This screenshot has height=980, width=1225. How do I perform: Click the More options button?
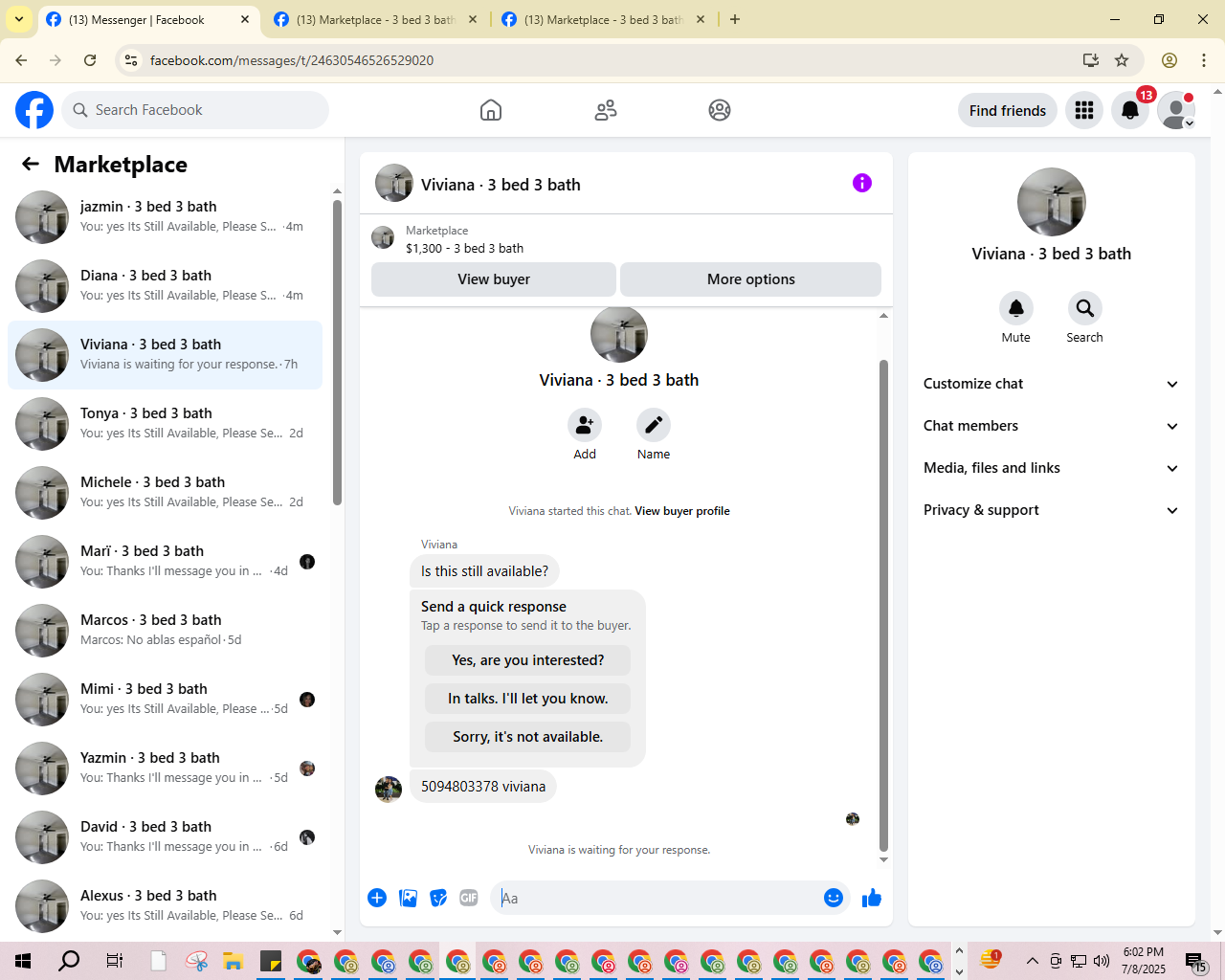751,279
